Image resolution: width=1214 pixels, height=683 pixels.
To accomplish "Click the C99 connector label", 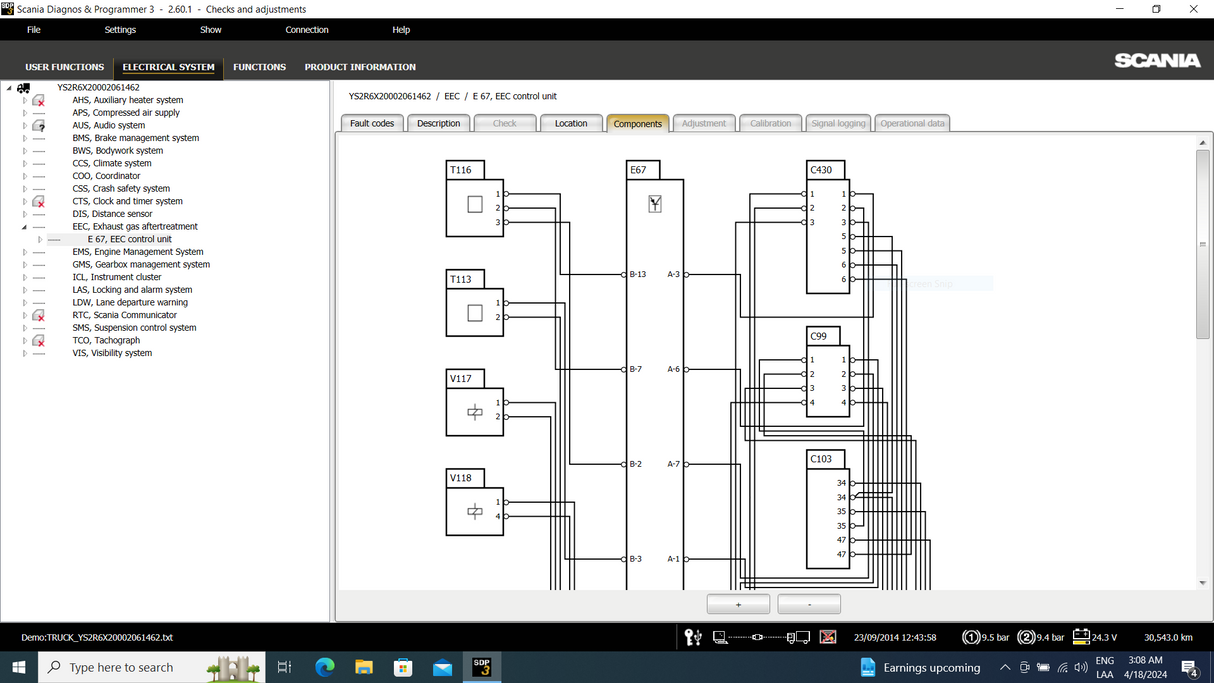I will click(821, 336).
